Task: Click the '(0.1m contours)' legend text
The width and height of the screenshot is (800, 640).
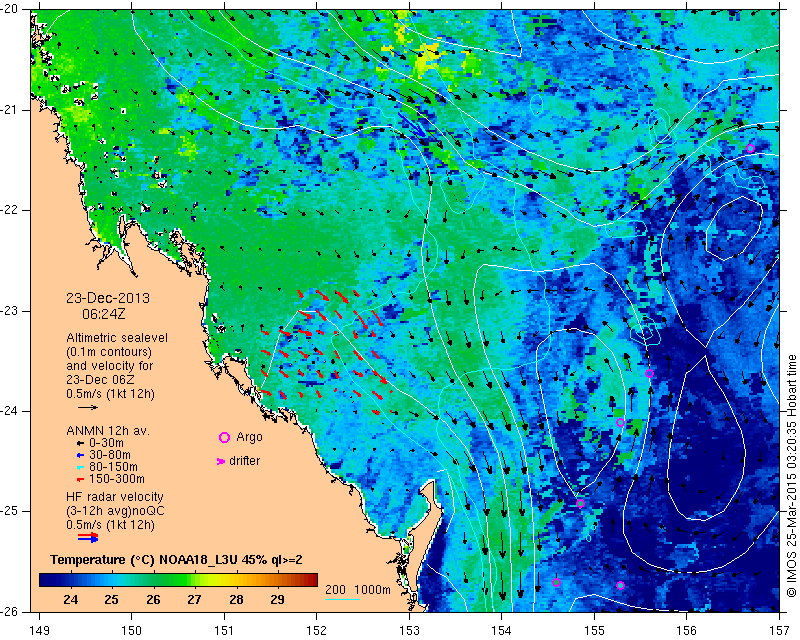Action: point(109,352)
